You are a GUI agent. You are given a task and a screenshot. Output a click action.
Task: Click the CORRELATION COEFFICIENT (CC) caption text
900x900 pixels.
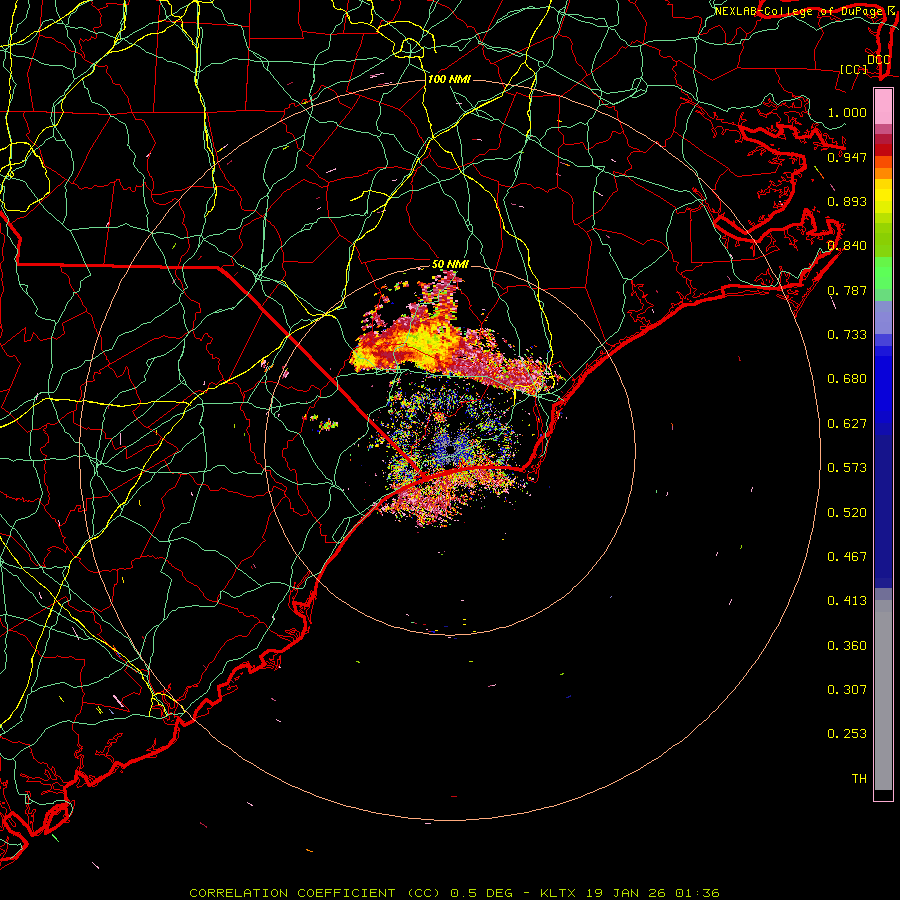pos(315,893)
